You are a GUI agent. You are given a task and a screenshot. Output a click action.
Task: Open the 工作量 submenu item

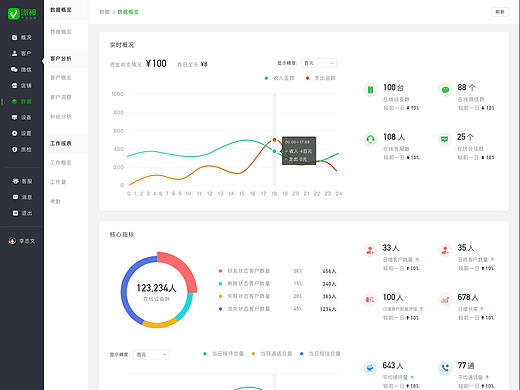(58, 182)
